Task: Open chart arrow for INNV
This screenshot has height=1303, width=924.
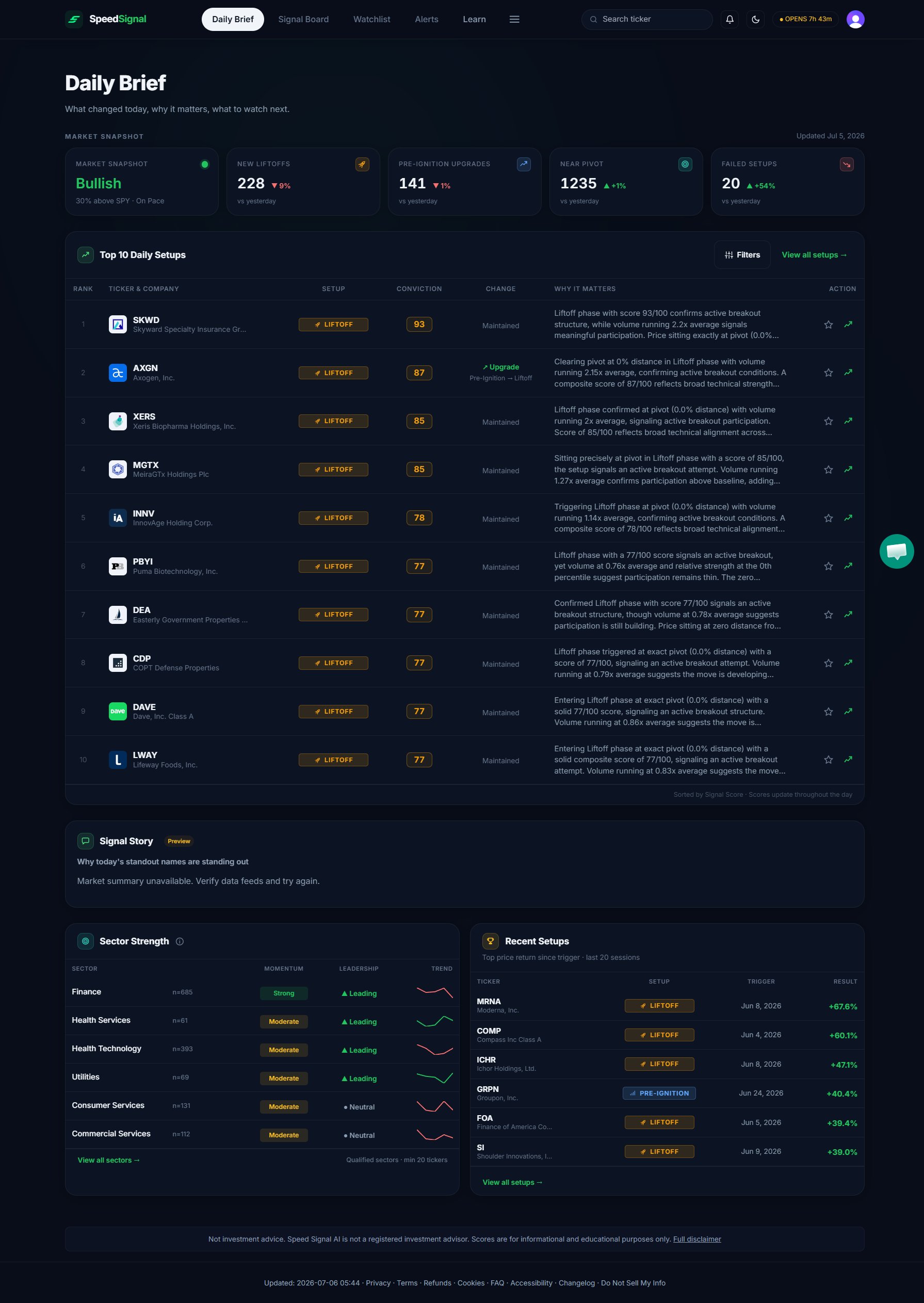Action: coord(848,518)
